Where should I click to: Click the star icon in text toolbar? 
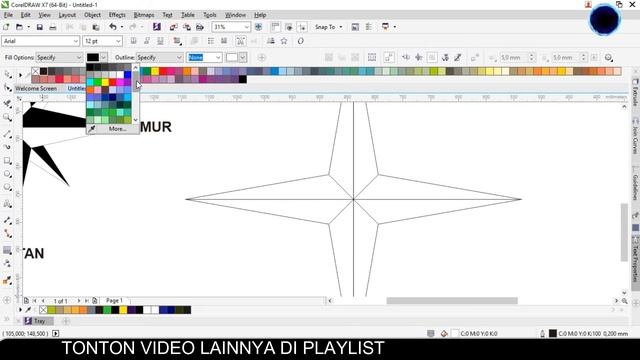[284, 41]
